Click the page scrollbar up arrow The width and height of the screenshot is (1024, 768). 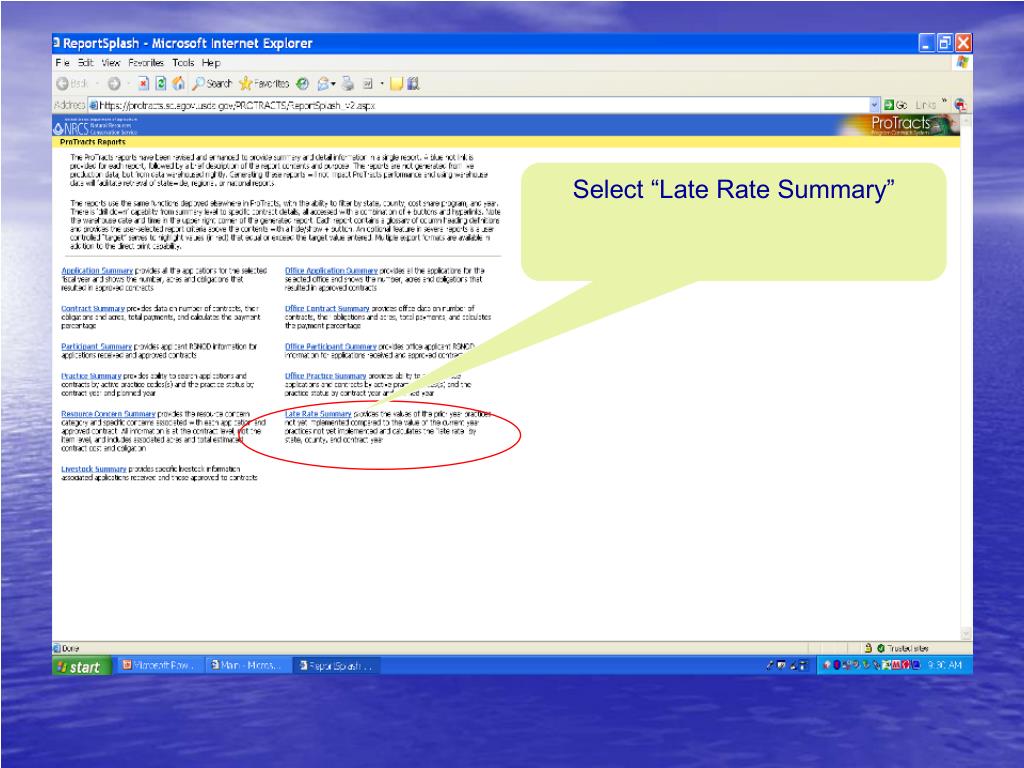[x=967, y=121]
